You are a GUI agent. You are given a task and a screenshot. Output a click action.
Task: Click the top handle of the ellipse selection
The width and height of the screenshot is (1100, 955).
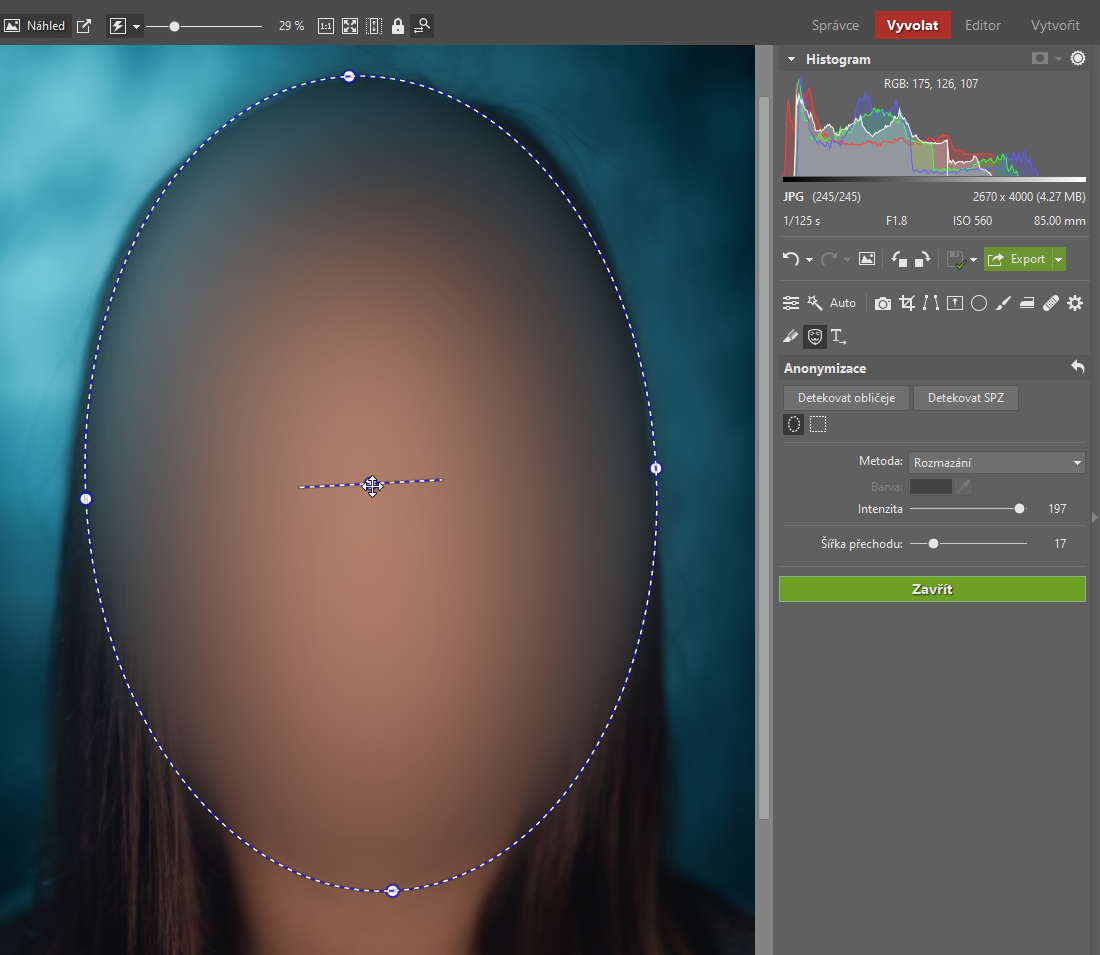pos(349,76)
